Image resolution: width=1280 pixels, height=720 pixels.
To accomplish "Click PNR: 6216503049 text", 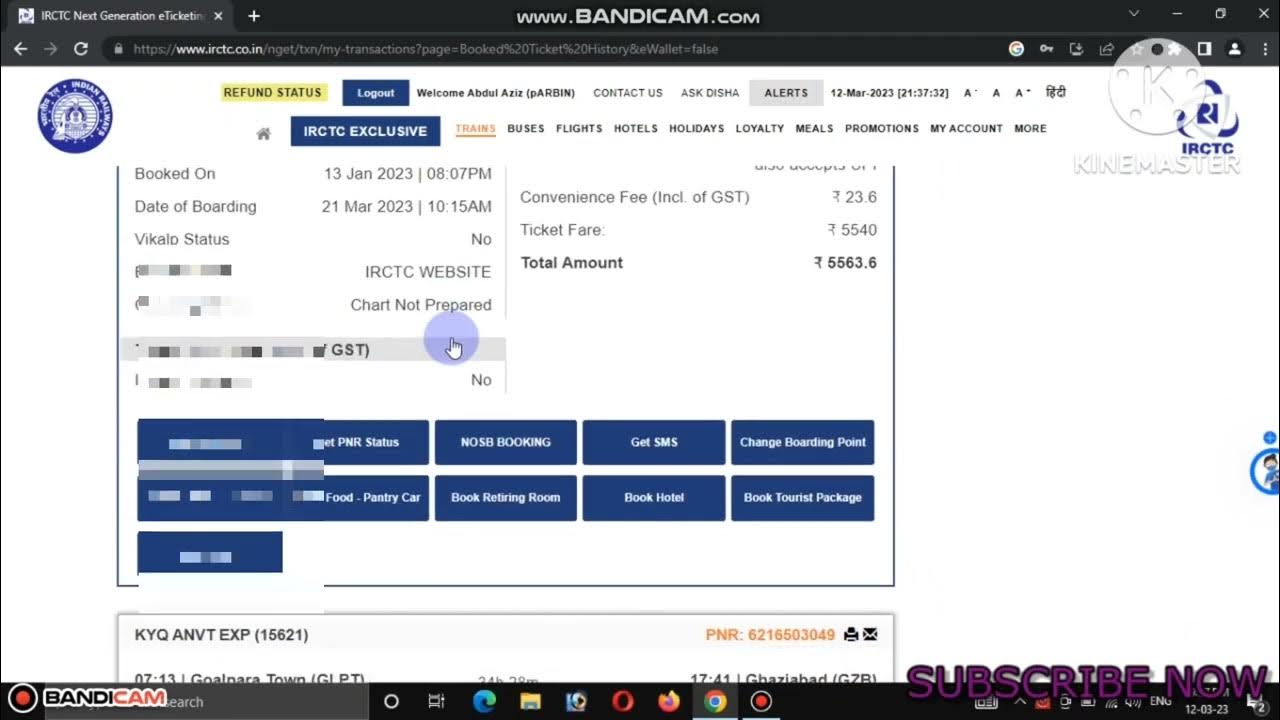I will pos(770,635).
